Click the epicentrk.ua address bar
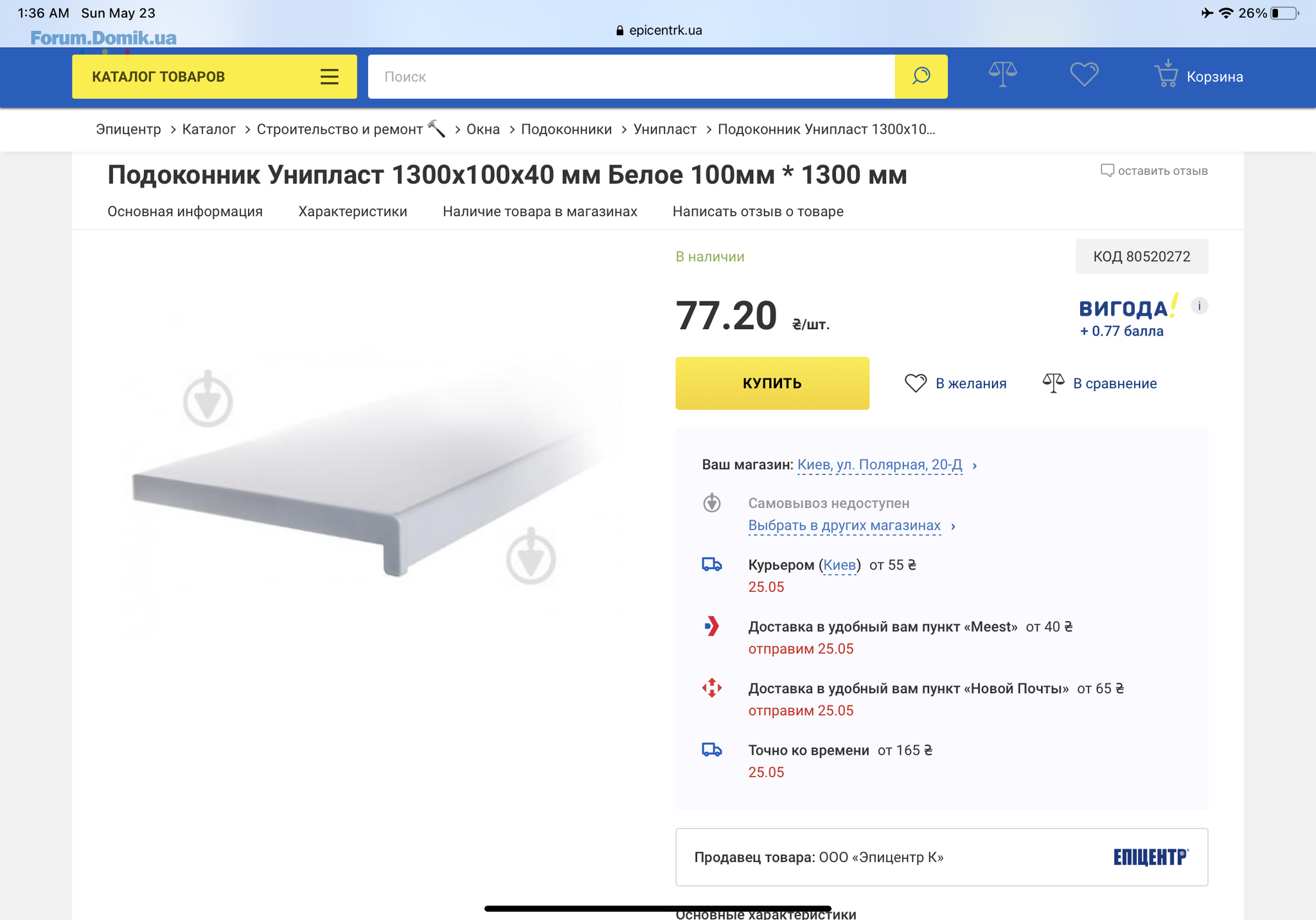This screenshot has height=920, width=1316. [658, 30]
